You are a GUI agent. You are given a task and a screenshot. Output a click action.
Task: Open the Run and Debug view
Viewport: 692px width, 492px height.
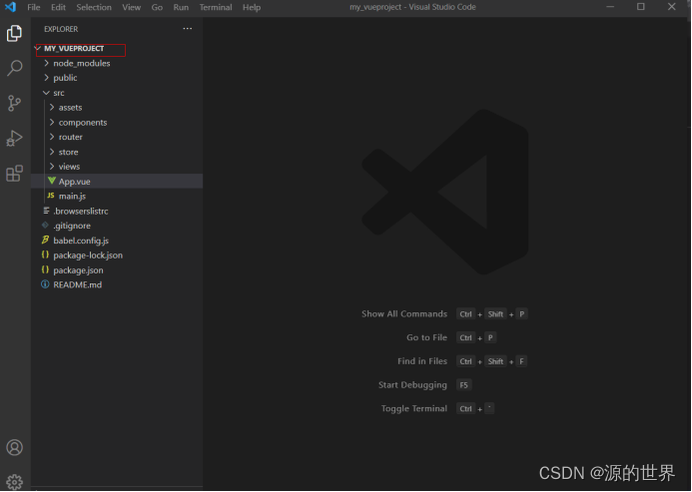point(14,138)
